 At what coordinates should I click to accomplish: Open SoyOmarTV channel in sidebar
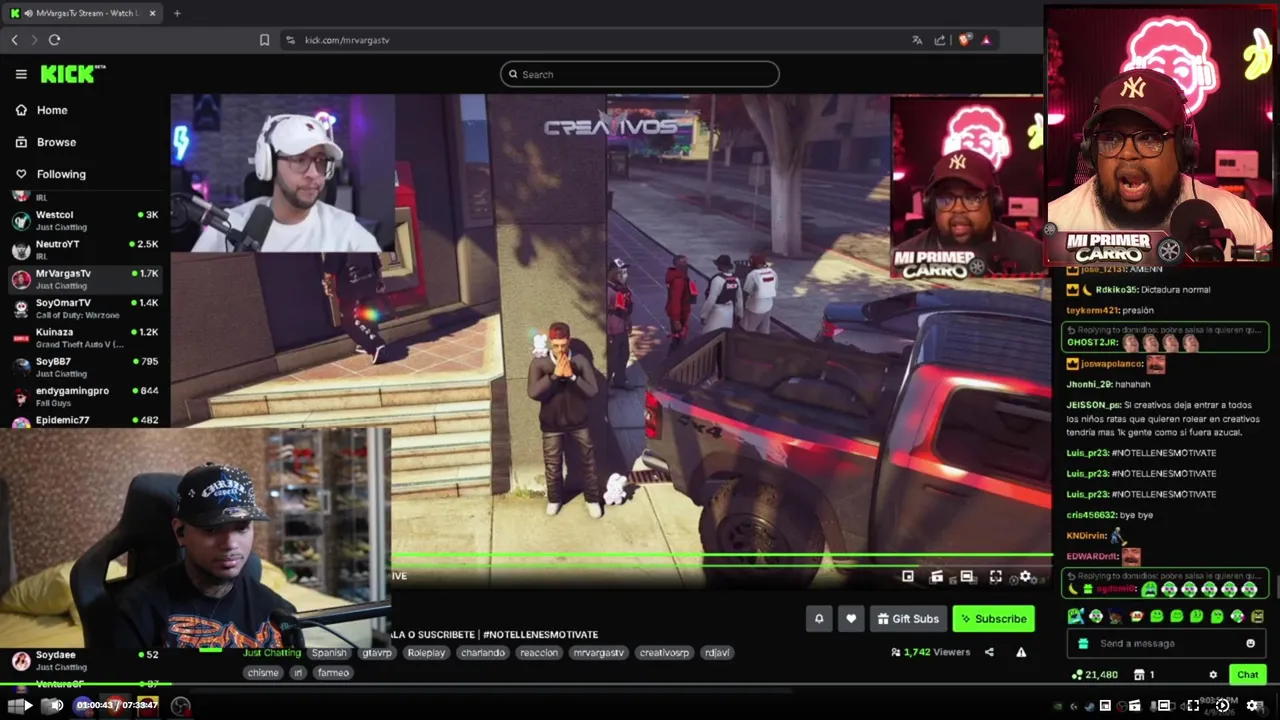coord(84,308)
